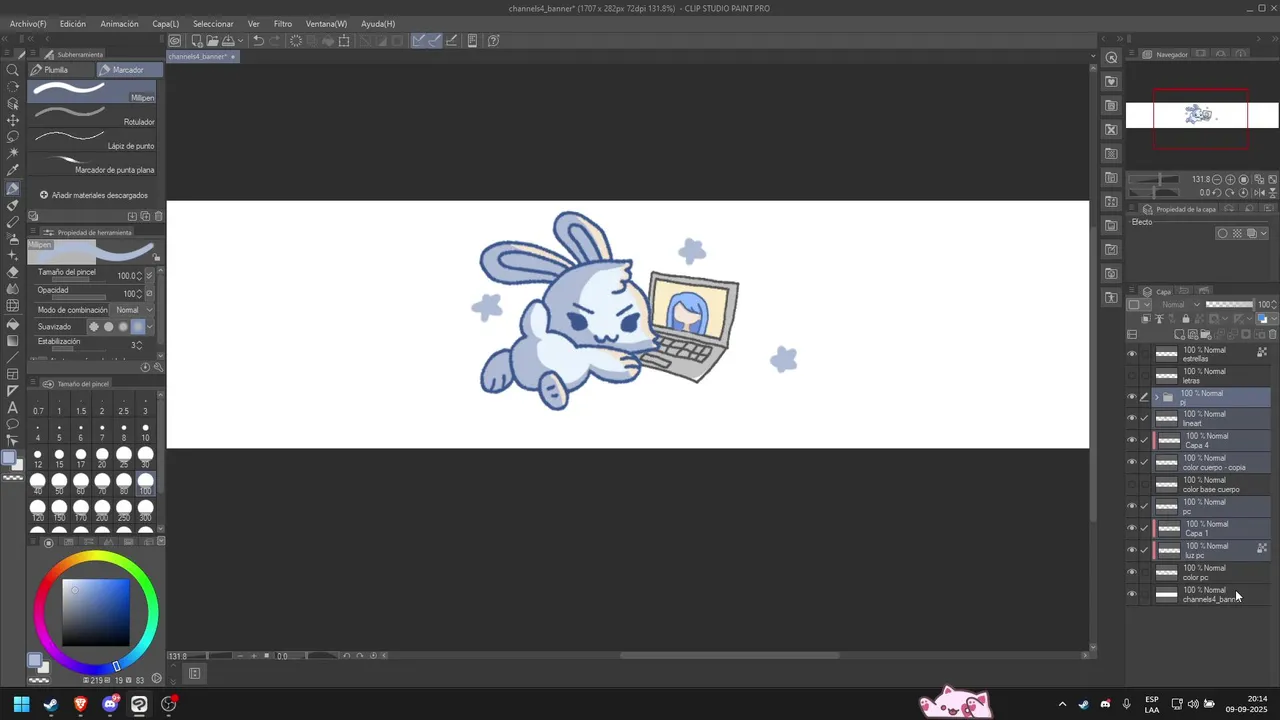1280x720 pixels.
Task: Select the Gradient tool
Action: 13,340
